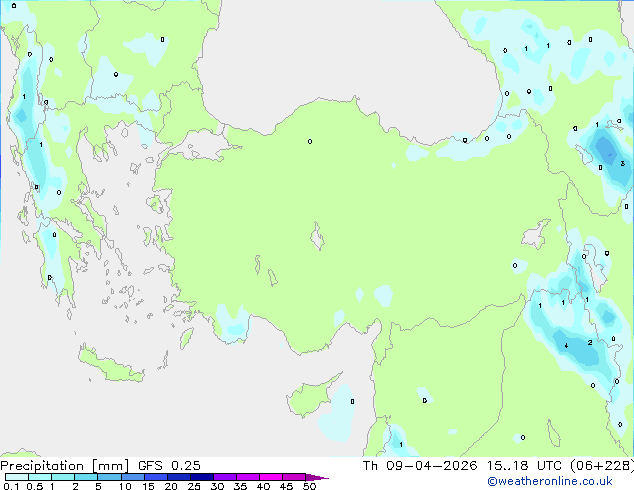Click legend swatch between 35 and 40
The height and width of the screenshot is (490, 634).
click(248, 477)
